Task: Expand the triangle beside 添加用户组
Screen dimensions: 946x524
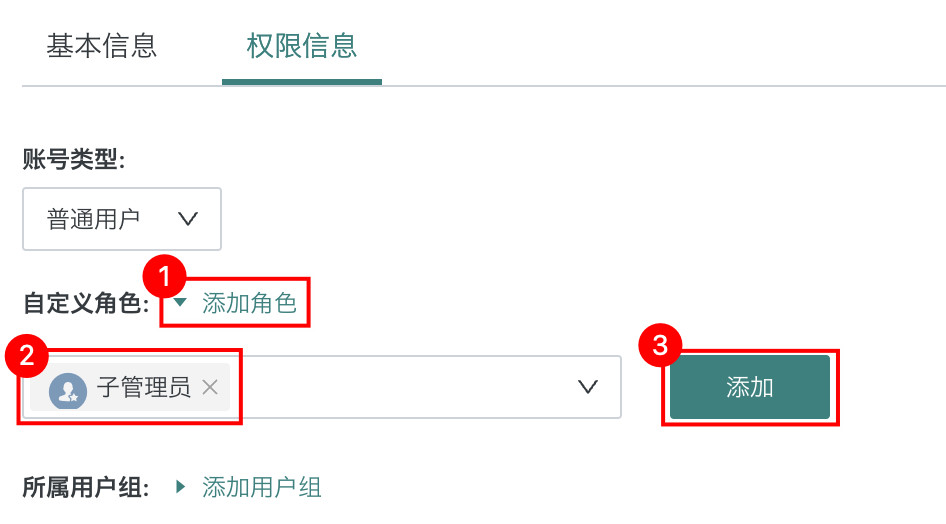Action: (x=180, y=487)
